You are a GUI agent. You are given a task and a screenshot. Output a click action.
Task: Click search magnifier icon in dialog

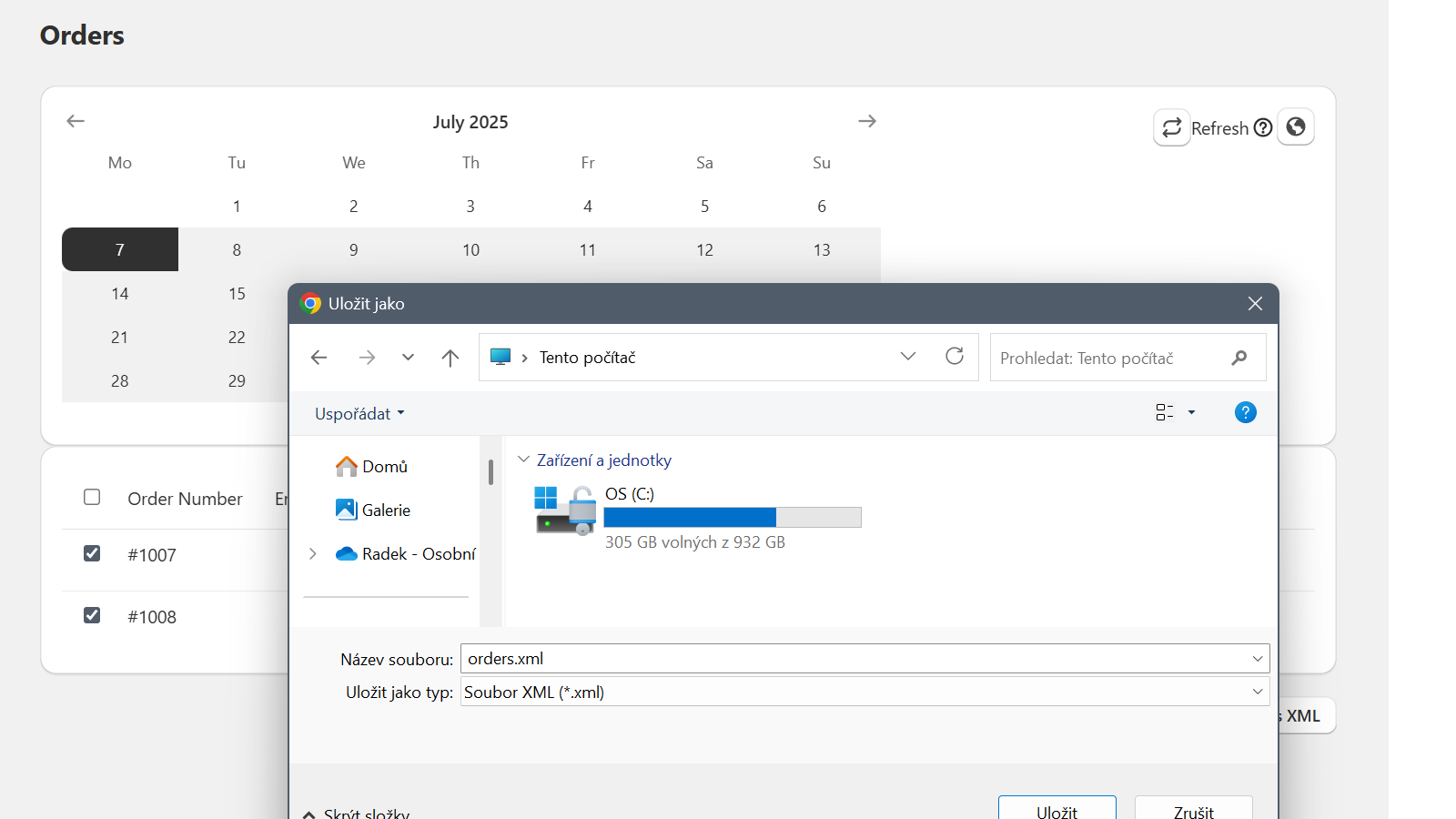click(x=1239, y=358)
